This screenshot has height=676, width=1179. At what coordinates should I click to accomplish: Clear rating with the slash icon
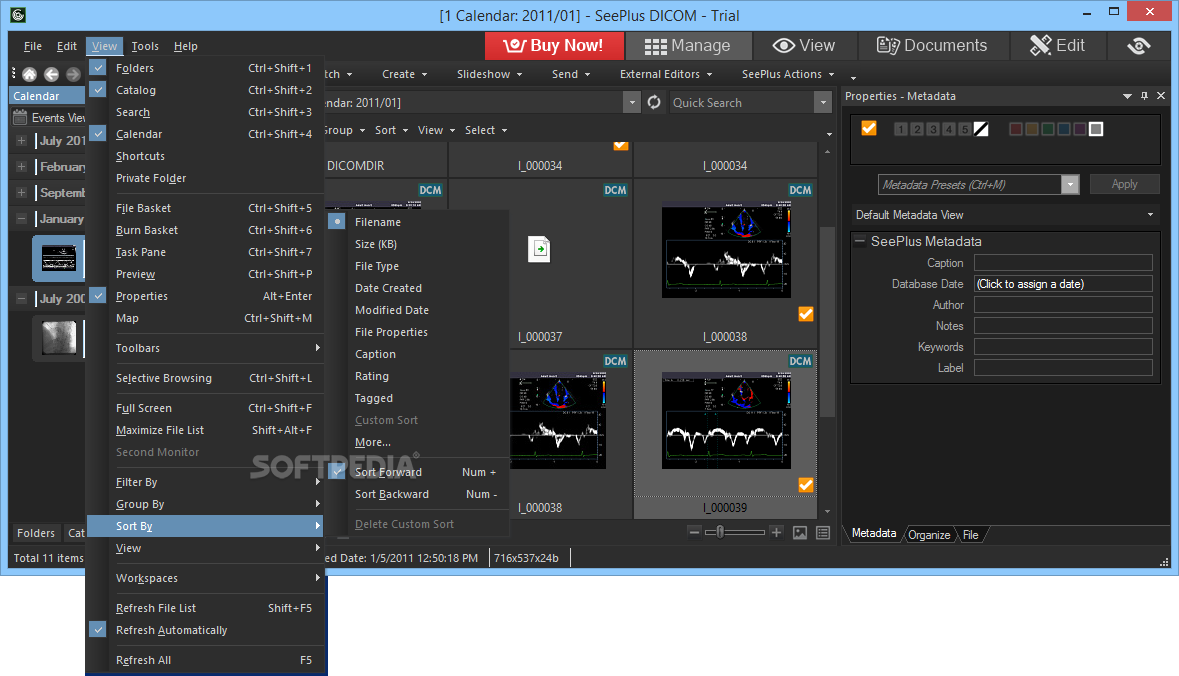(x=981, y=129)
